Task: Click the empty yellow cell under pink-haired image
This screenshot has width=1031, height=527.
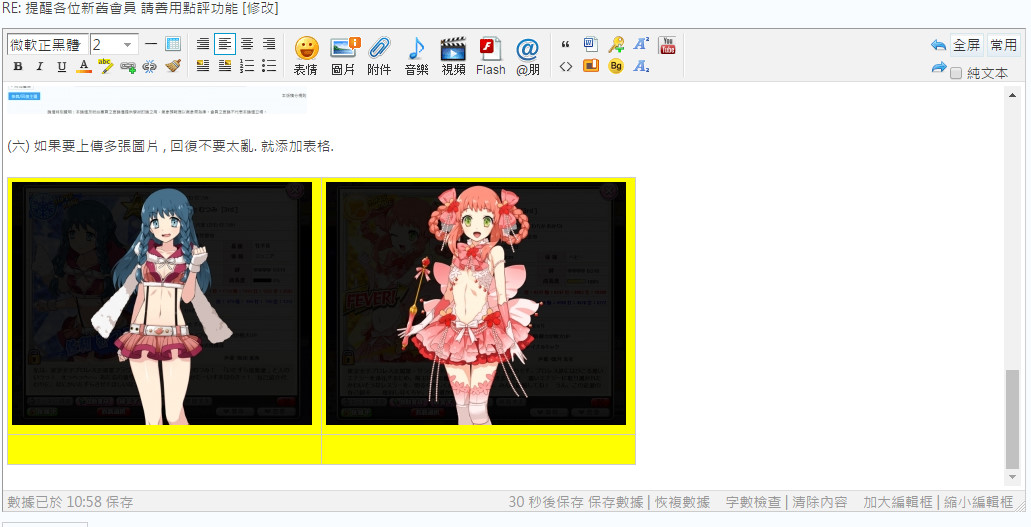Action: 479,449
